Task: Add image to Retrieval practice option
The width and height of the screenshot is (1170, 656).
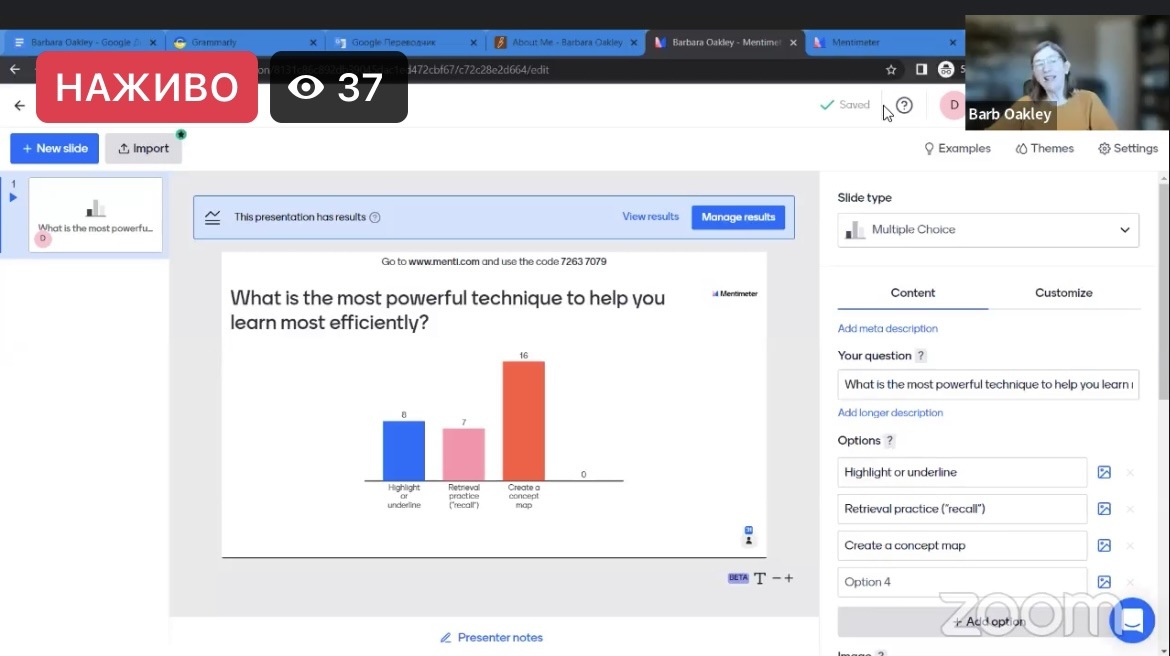Action: [1104, 509]
